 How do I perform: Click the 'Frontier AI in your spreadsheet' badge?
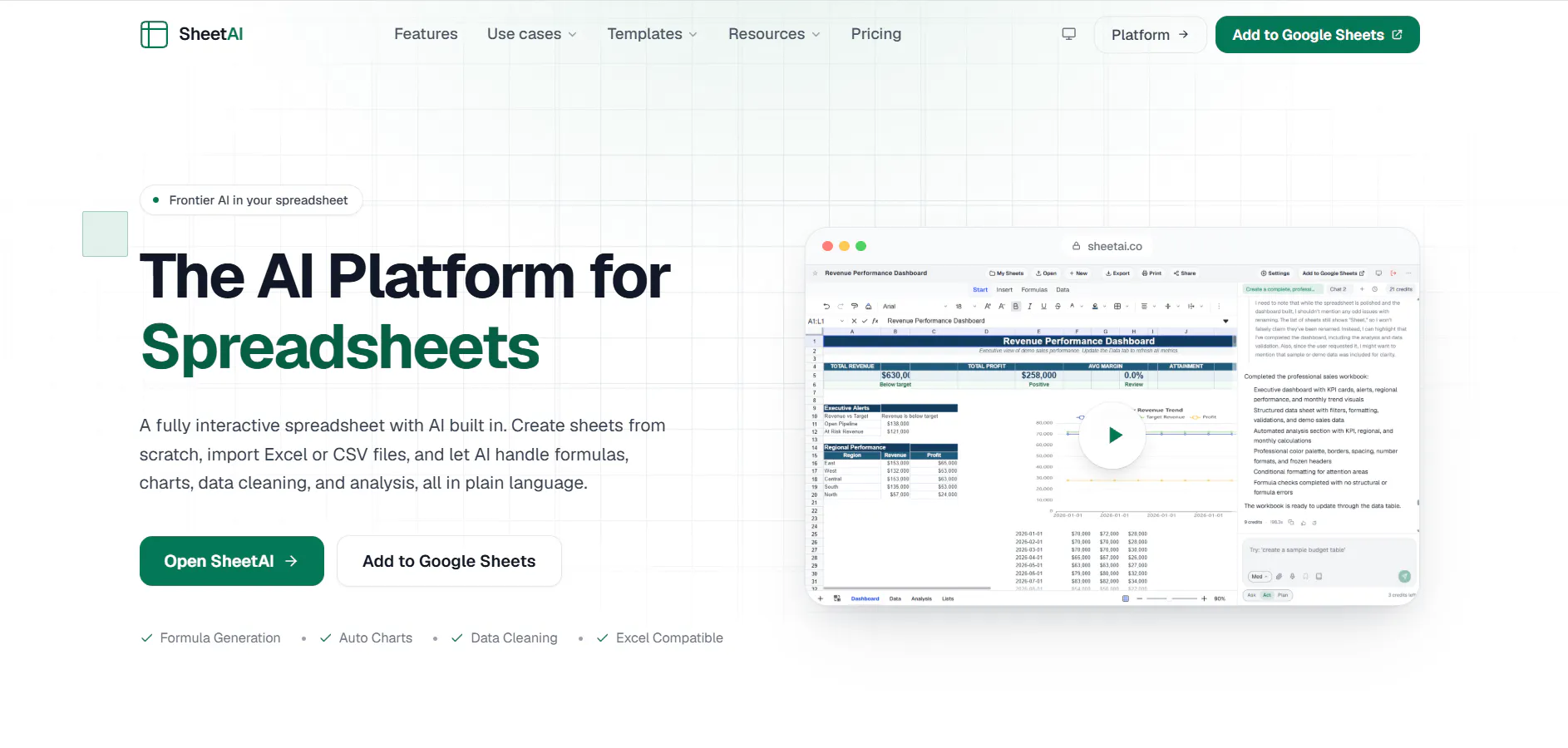[251, 200]
